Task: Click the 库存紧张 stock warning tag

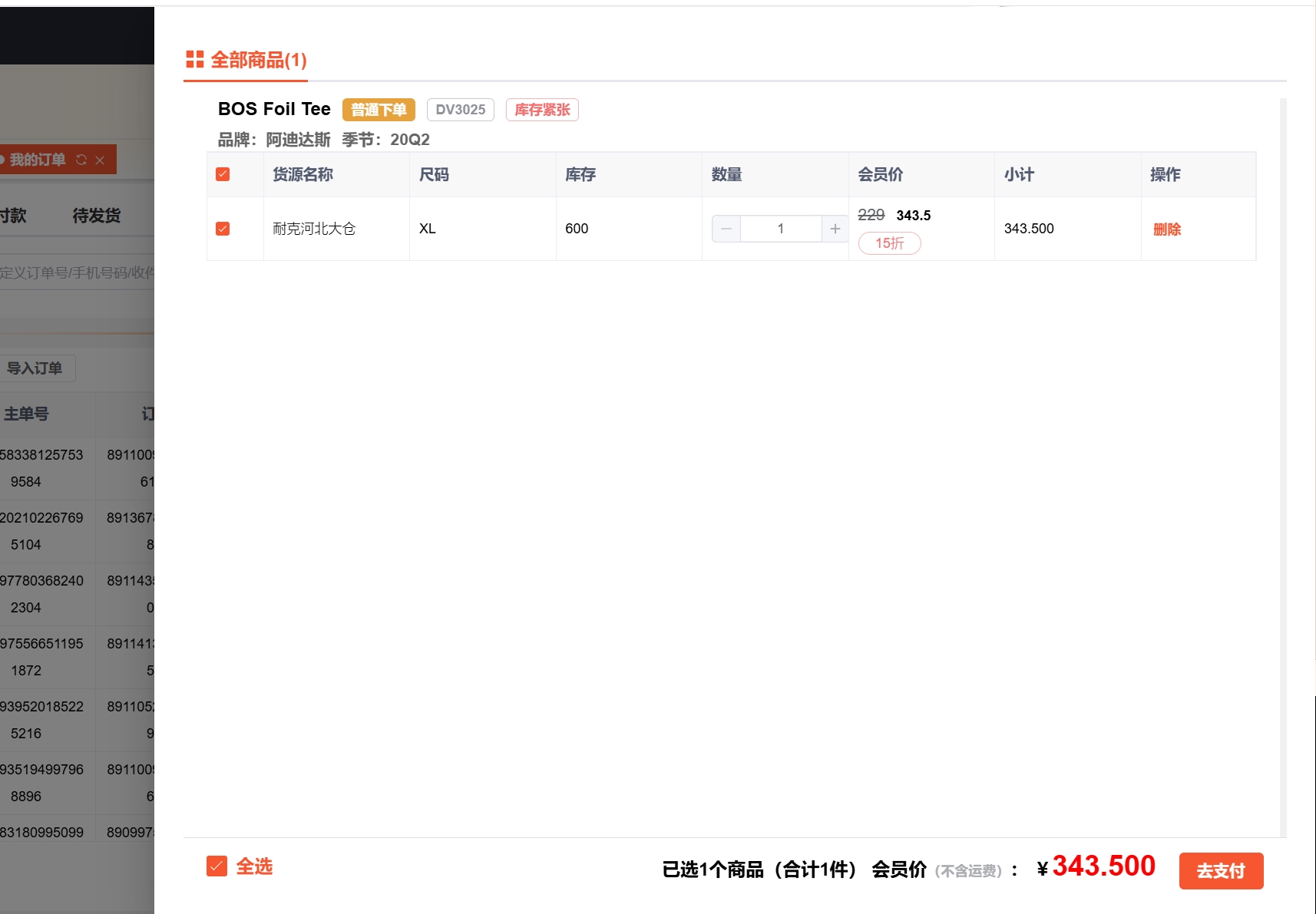Action: click(x=542, y=110)
